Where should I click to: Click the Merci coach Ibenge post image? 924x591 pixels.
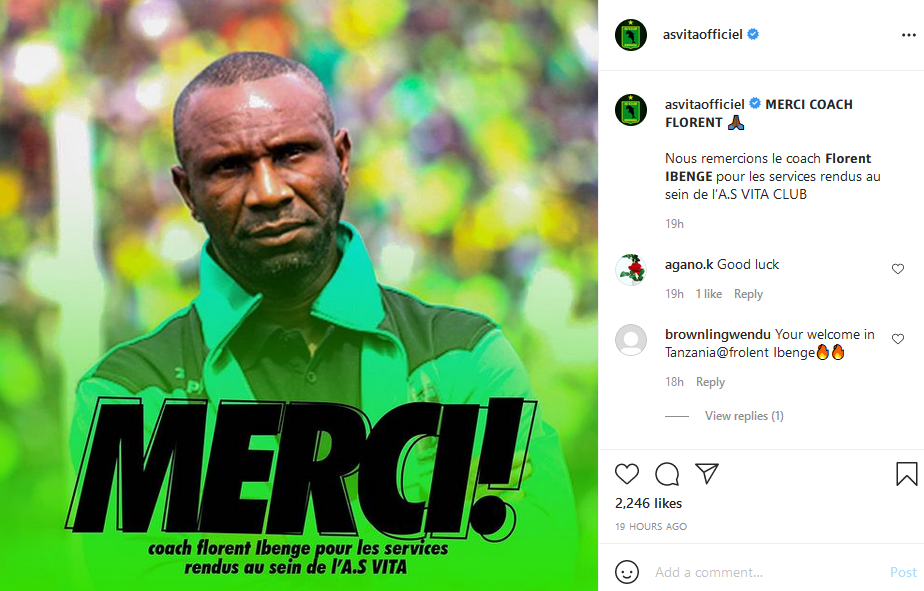point(299,295)
